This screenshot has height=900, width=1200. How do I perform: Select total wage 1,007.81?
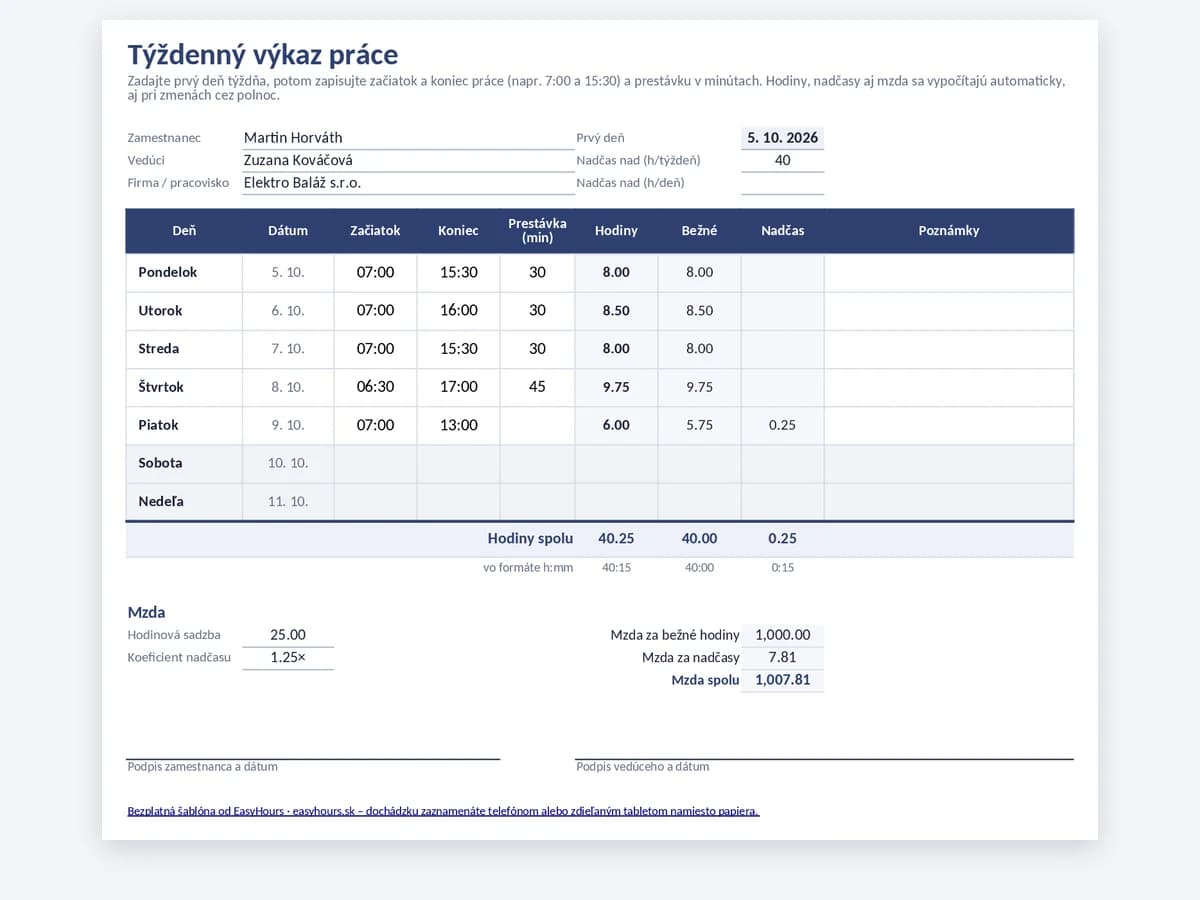782,681
